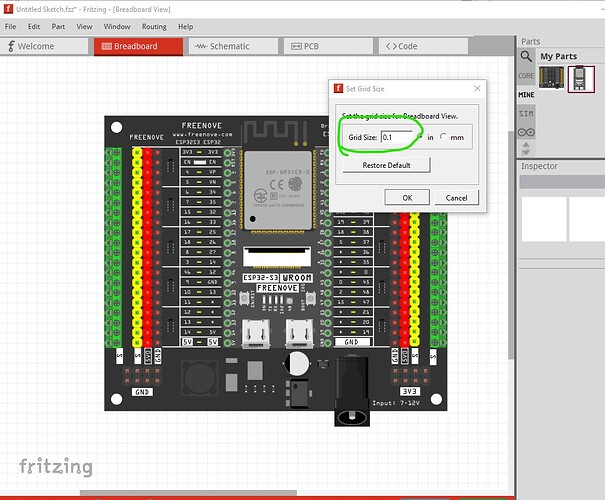Click the Restore Default button
605x500 pixels.
pos(386,165)
